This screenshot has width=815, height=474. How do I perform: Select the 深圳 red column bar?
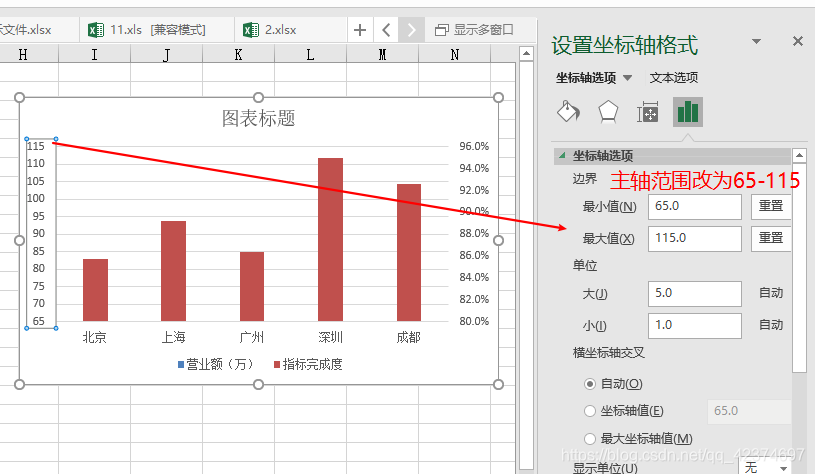tap(331, 240)
